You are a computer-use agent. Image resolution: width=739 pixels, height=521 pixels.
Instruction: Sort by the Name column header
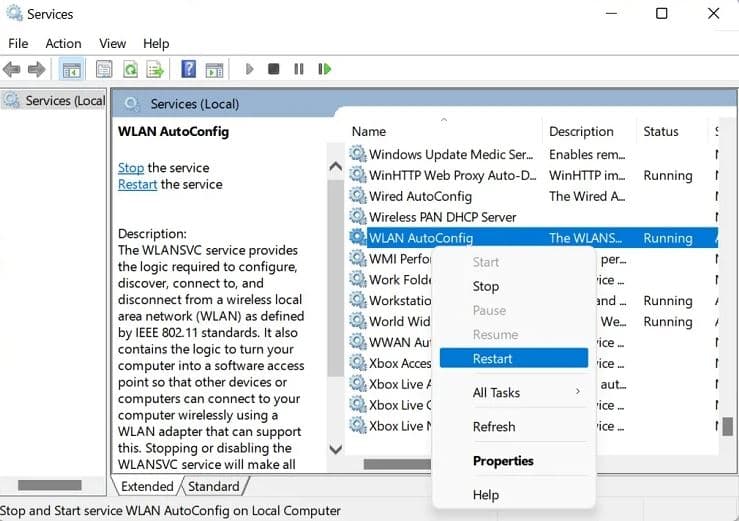point(444,132)
